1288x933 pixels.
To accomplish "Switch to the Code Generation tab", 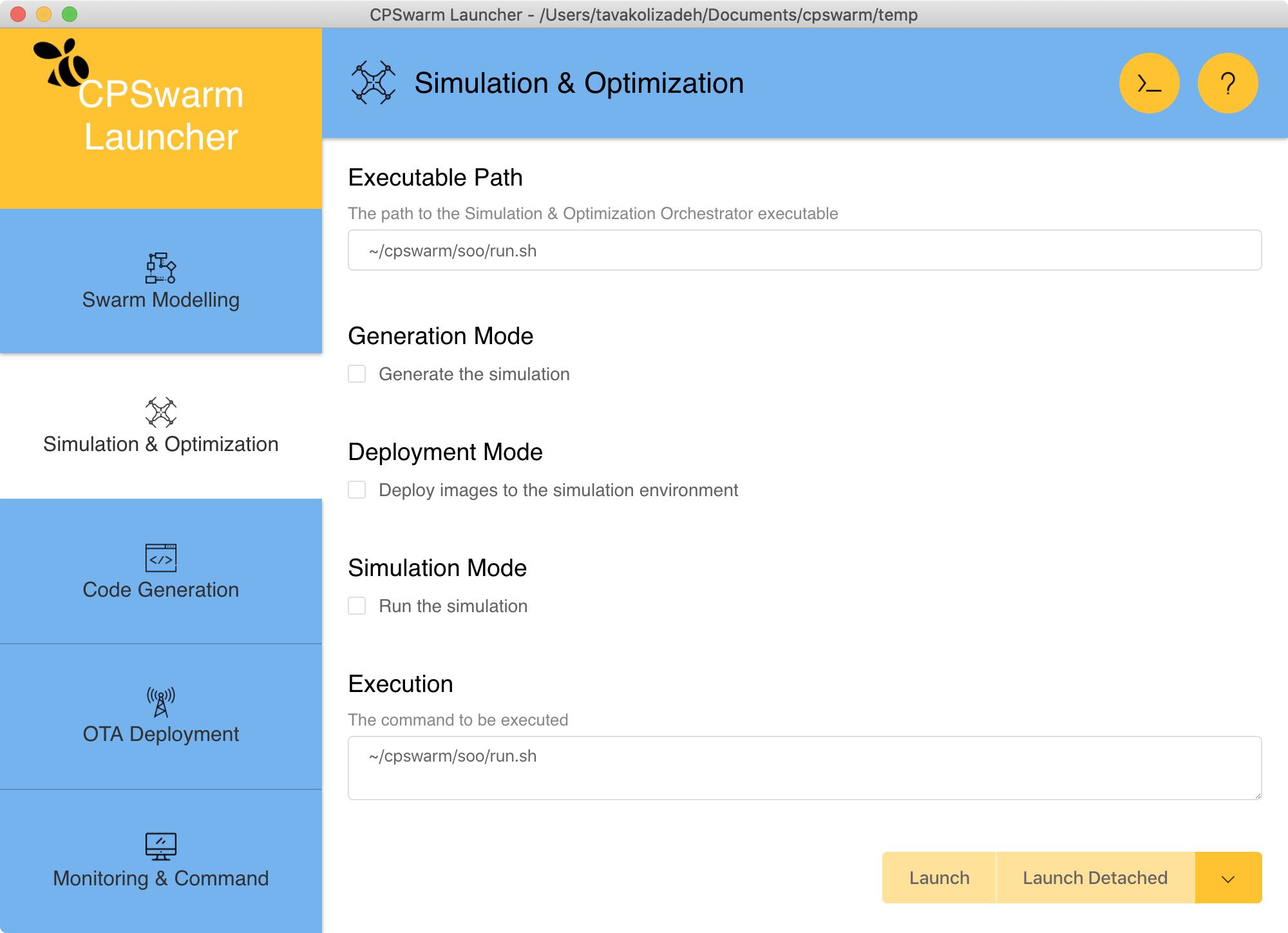I will point(161,589).
